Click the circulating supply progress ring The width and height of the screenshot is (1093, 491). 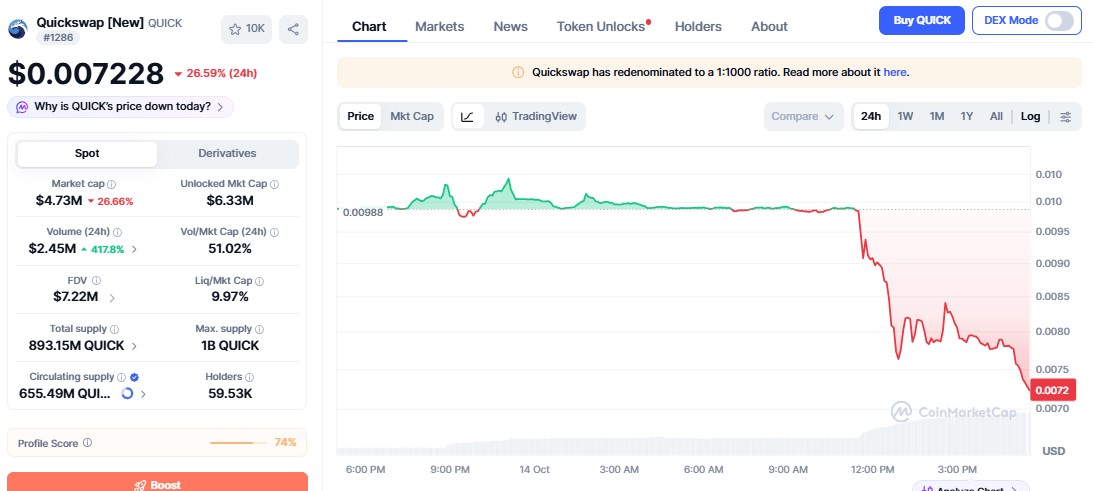pyautogui.click(x=127, y=393)
